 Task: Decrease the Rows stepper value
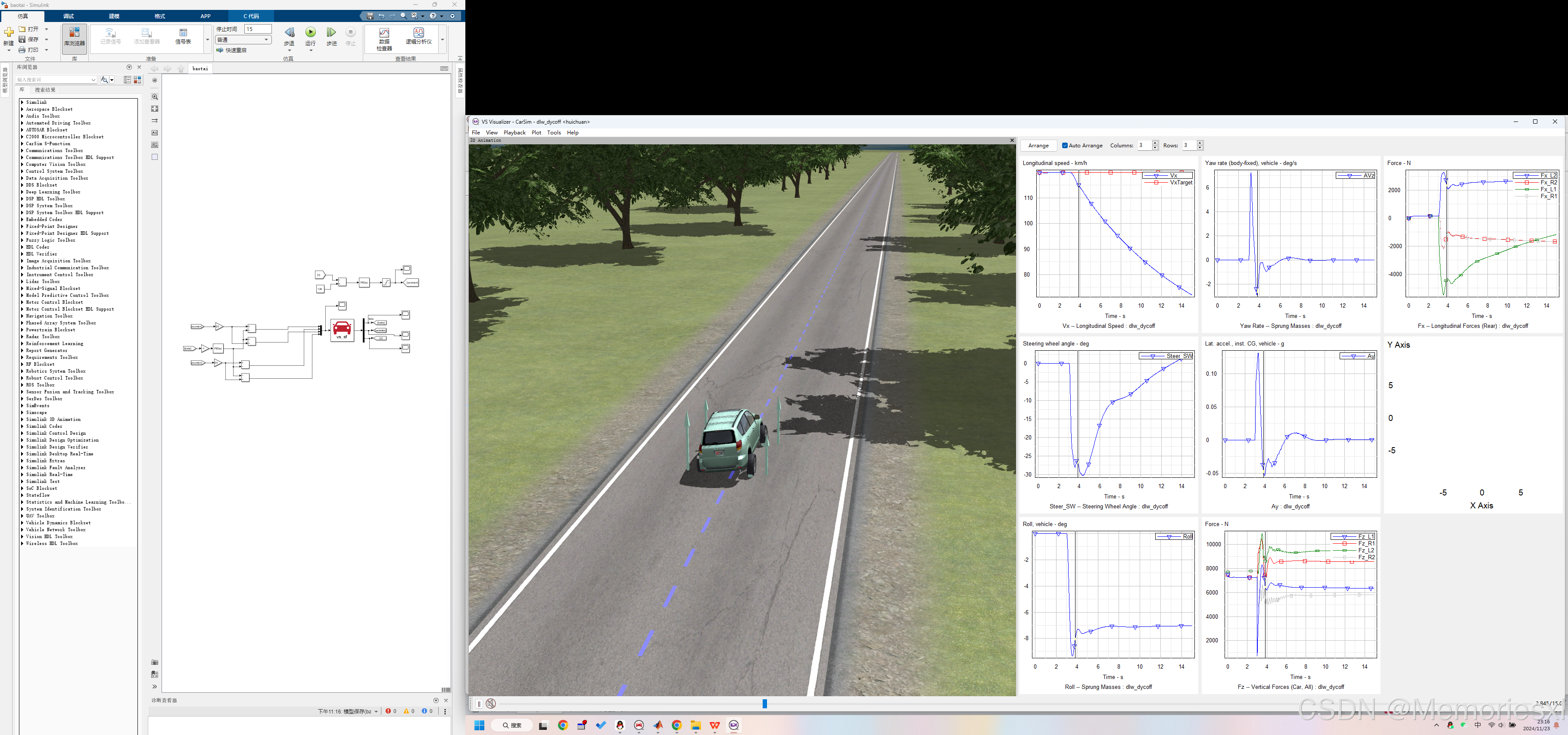(1200, 148)
